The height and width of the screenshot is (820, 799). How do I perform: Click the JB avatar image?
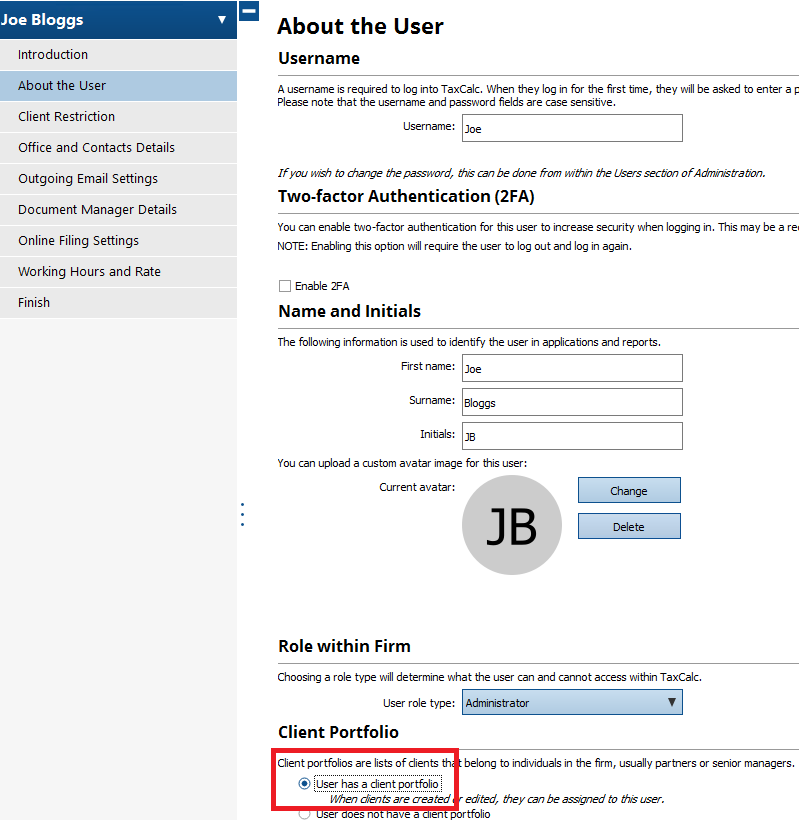(x=511, y=525)
